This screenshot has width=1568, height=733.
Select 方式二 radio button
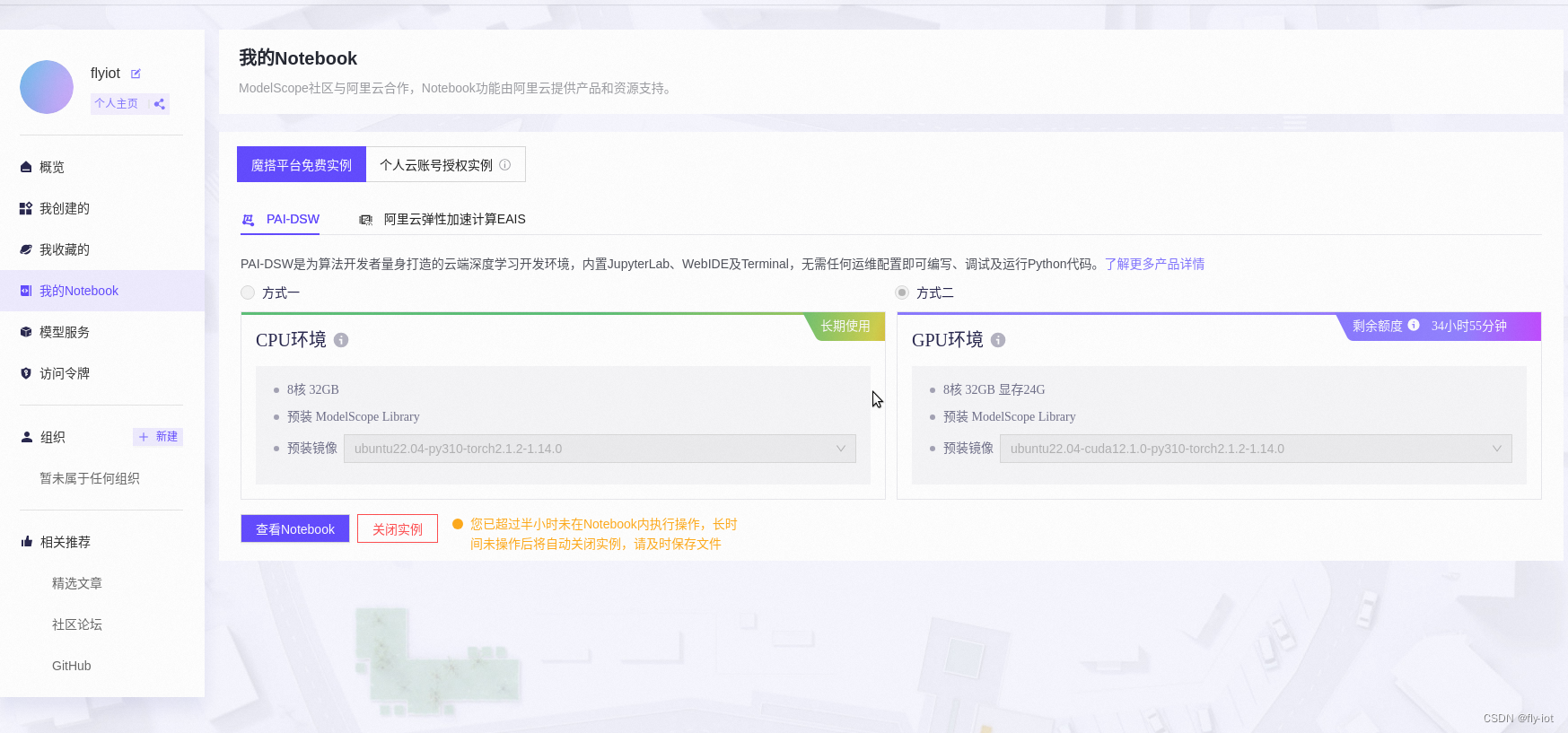pyautogui.click(x=902, y=292)
